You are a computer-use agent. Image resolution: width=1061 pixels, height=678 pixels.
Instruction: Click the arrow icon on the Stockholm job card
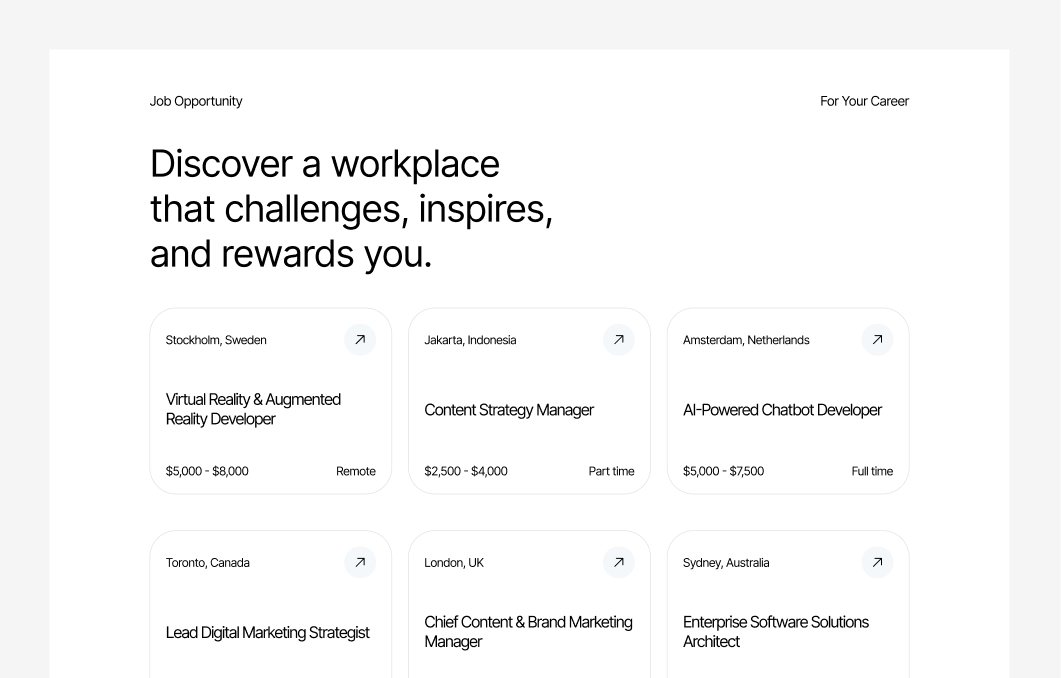360,340
